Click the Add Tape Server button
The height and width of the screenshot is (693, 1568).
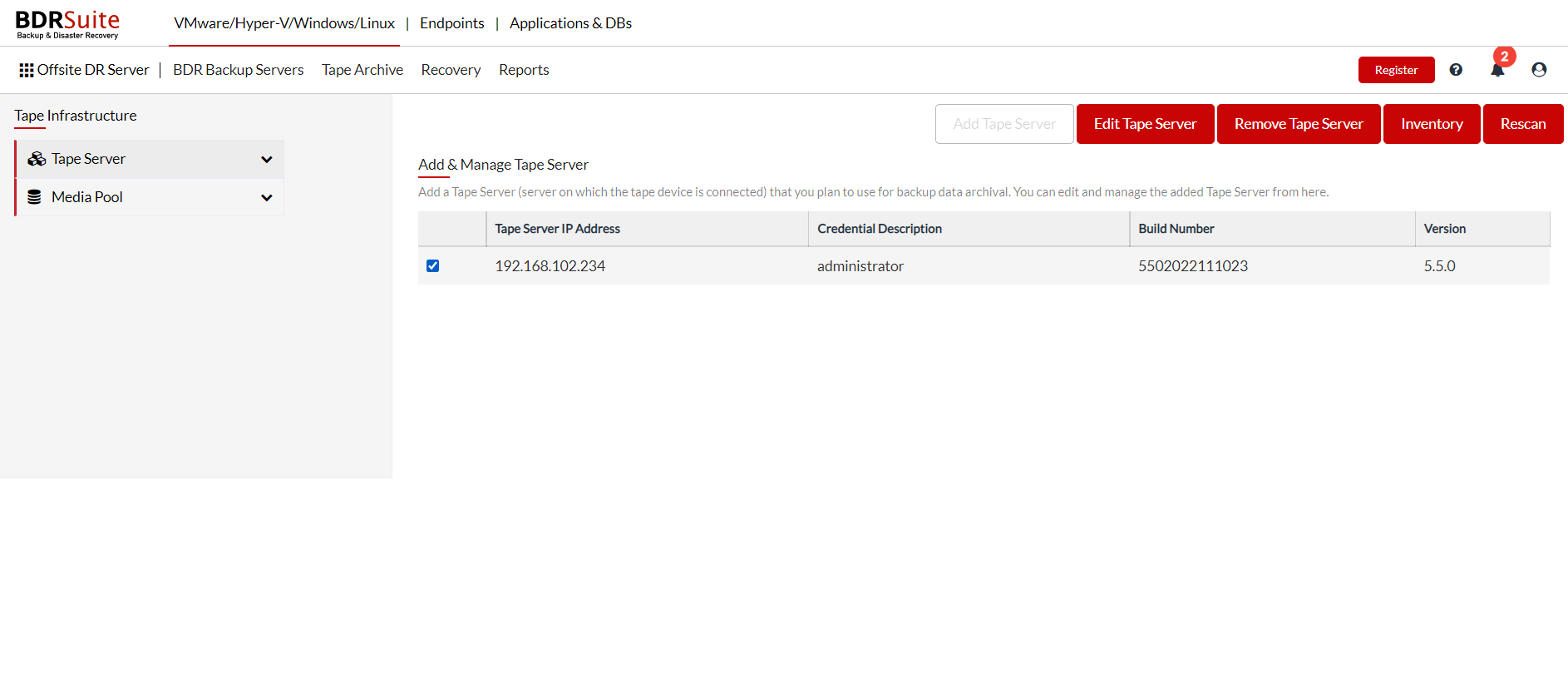coord(1004,124)
